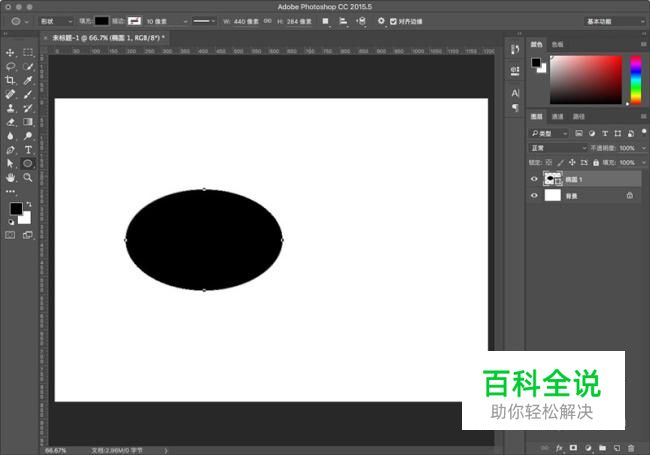Screen dimensions: 650x455
Task: Select the Eraser tool
Action: tap(10, 122)
